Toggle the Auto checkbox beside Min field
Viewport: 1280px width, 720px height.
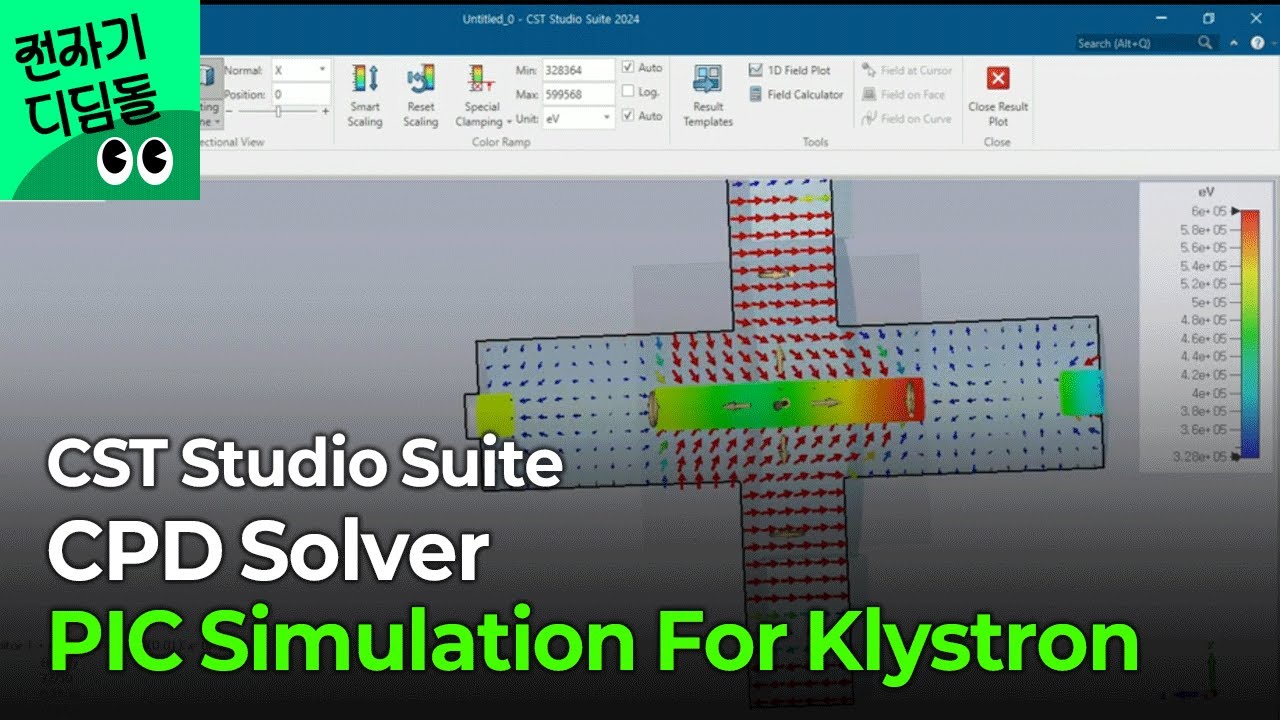pyautogui.click(x=627, y=67)
